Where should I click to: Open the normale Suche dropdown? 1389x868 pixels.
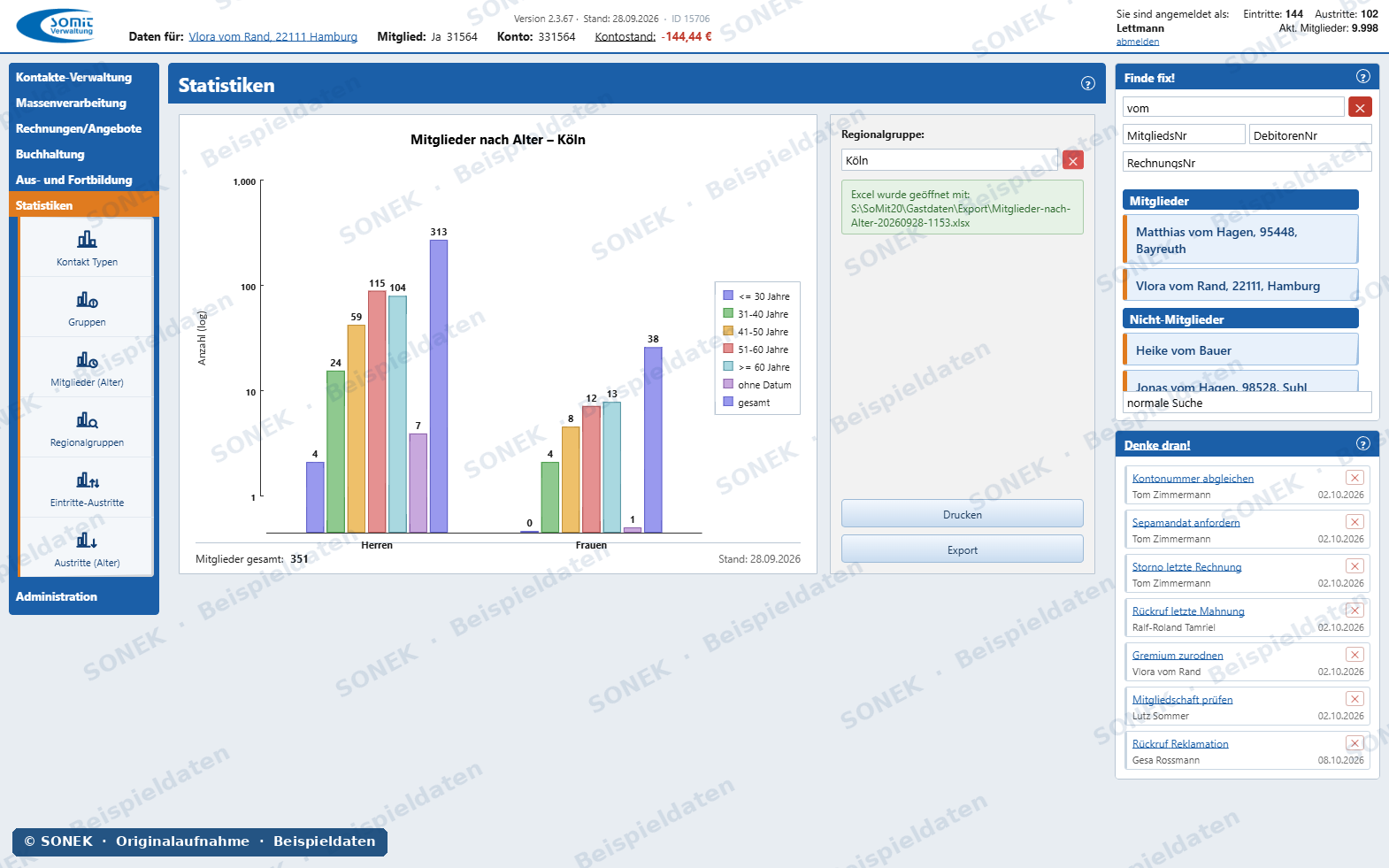click(1247, 403)
